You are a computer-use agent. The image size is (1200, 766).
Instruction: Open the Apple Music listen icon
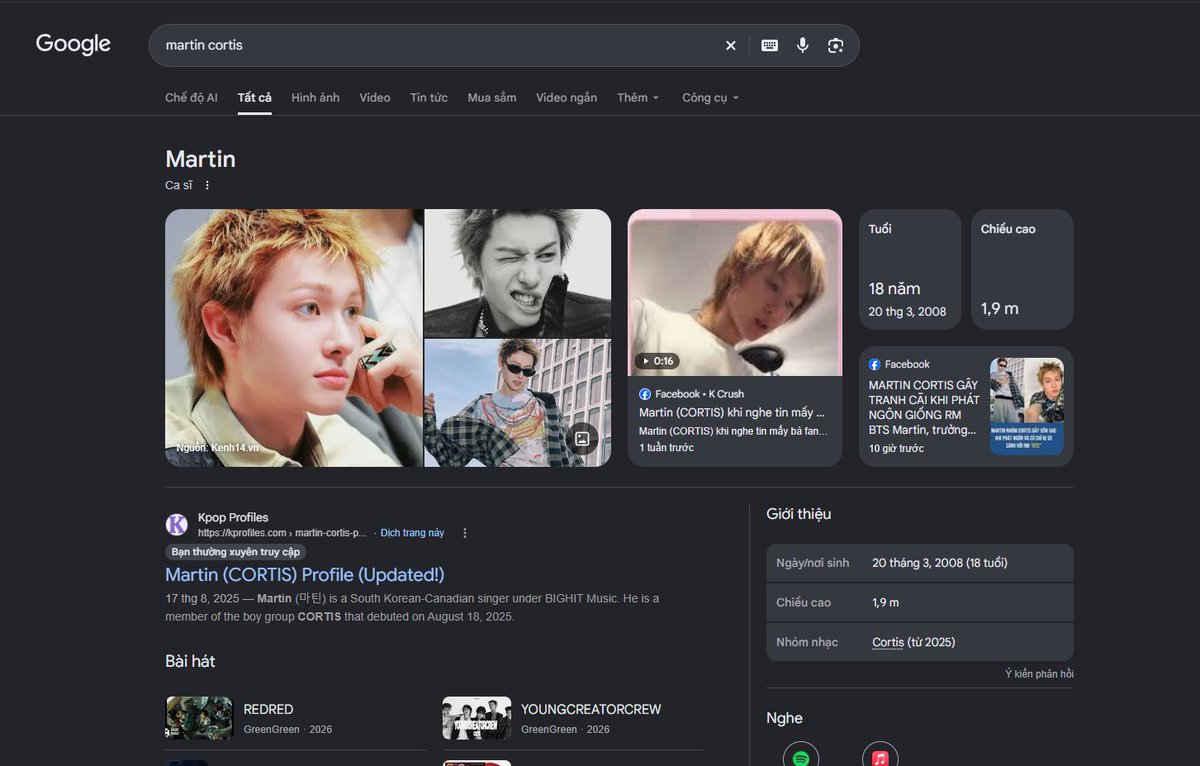point(880,757)
